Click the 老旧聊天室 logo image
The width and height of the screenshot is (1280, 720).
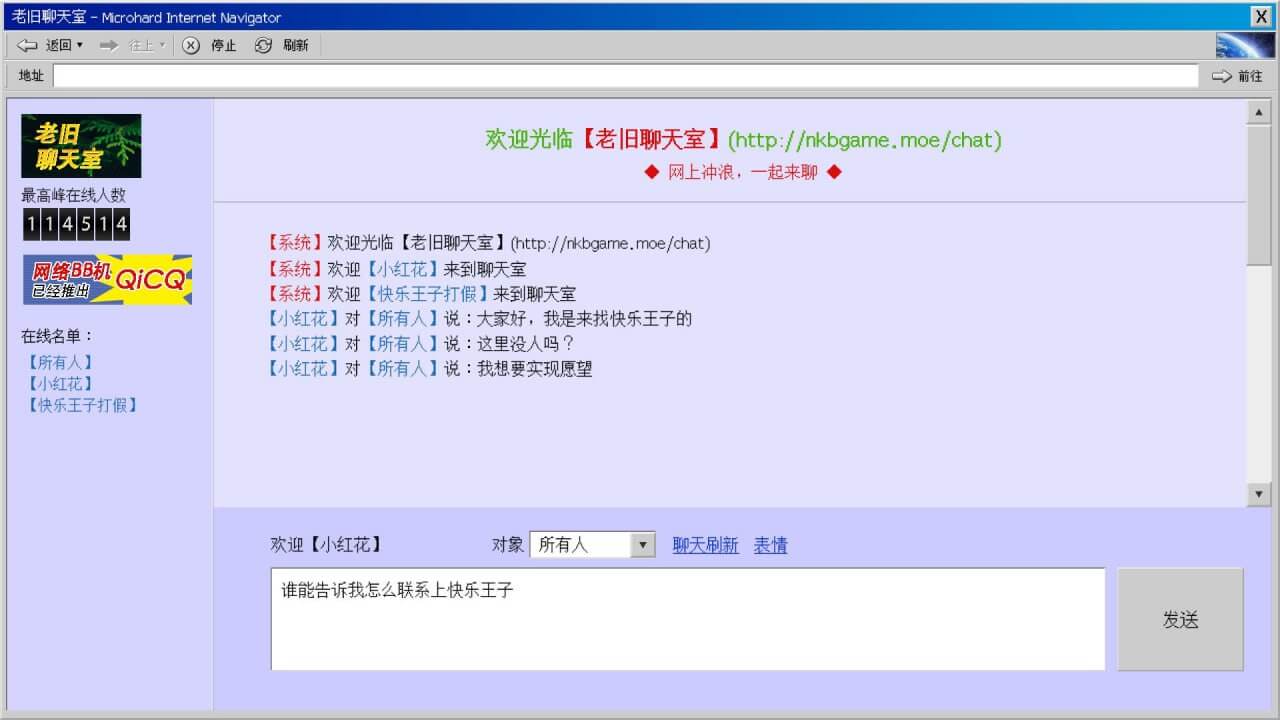point(81,146)
